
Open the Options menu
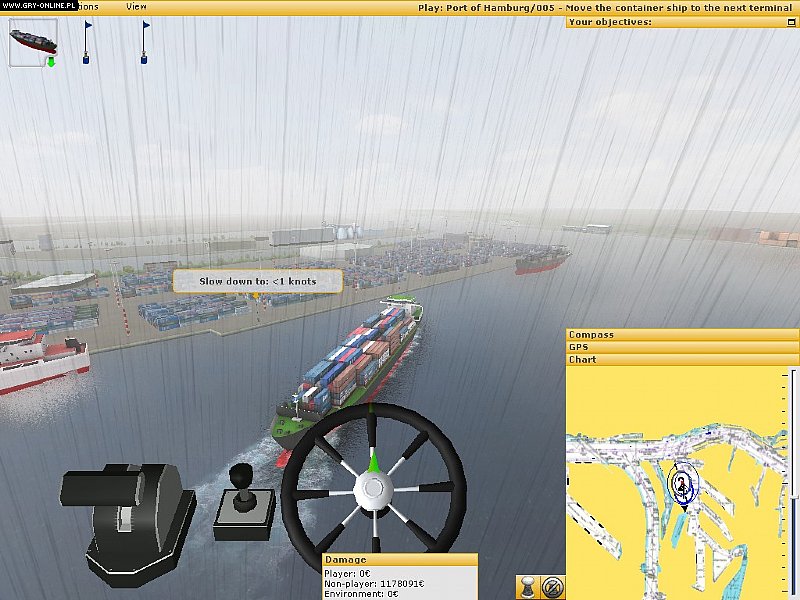coord(85,6)
